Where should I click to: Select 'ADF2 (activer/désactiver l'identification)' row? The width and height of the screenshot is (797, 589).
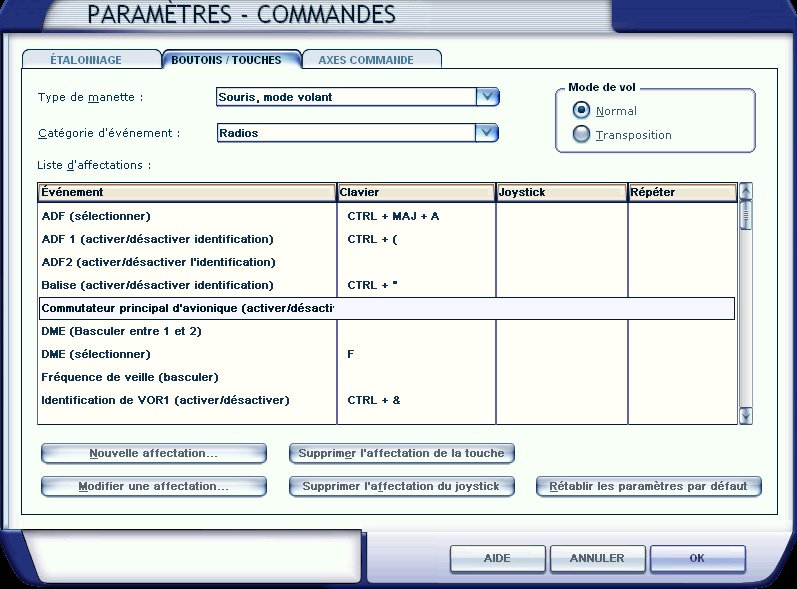pyautogui.click(x=387, y=262)
